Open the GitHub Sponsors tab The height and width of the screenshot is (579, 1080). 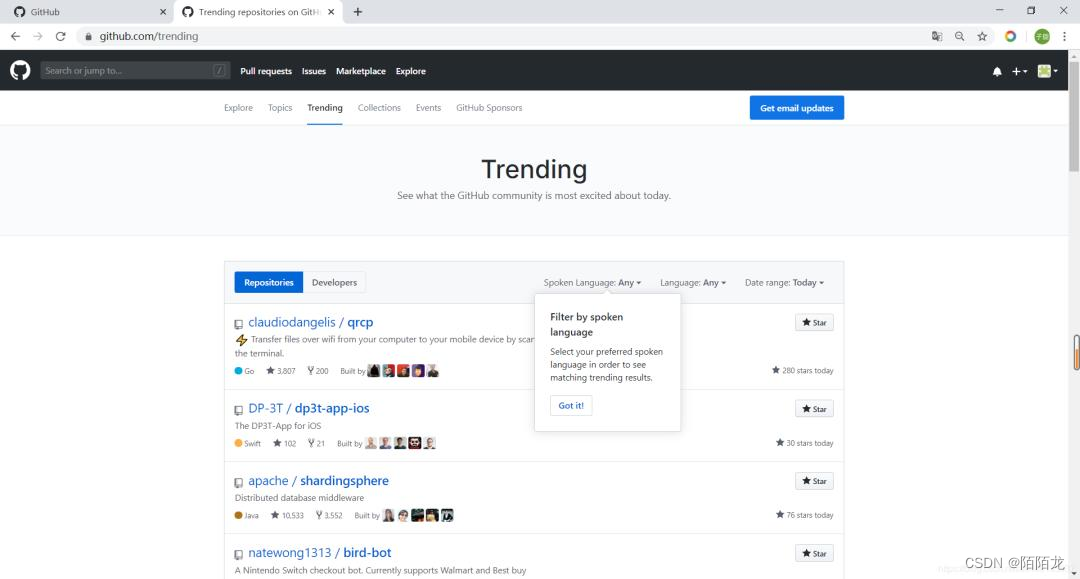[x=489, y=107]
